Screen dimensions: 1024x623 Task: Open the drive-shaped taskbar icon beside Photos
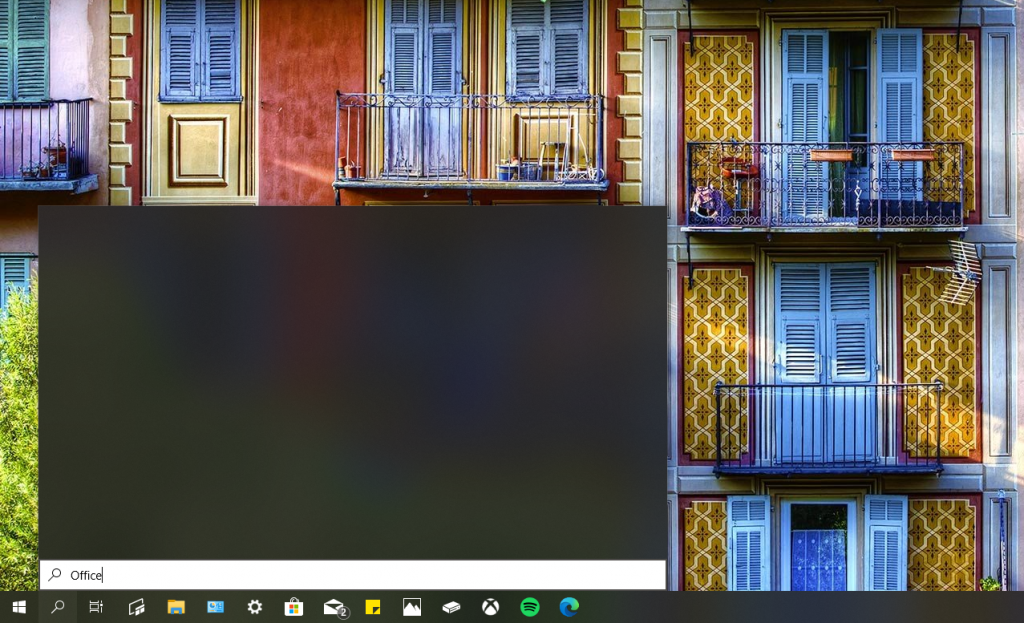tap(451, 607)
